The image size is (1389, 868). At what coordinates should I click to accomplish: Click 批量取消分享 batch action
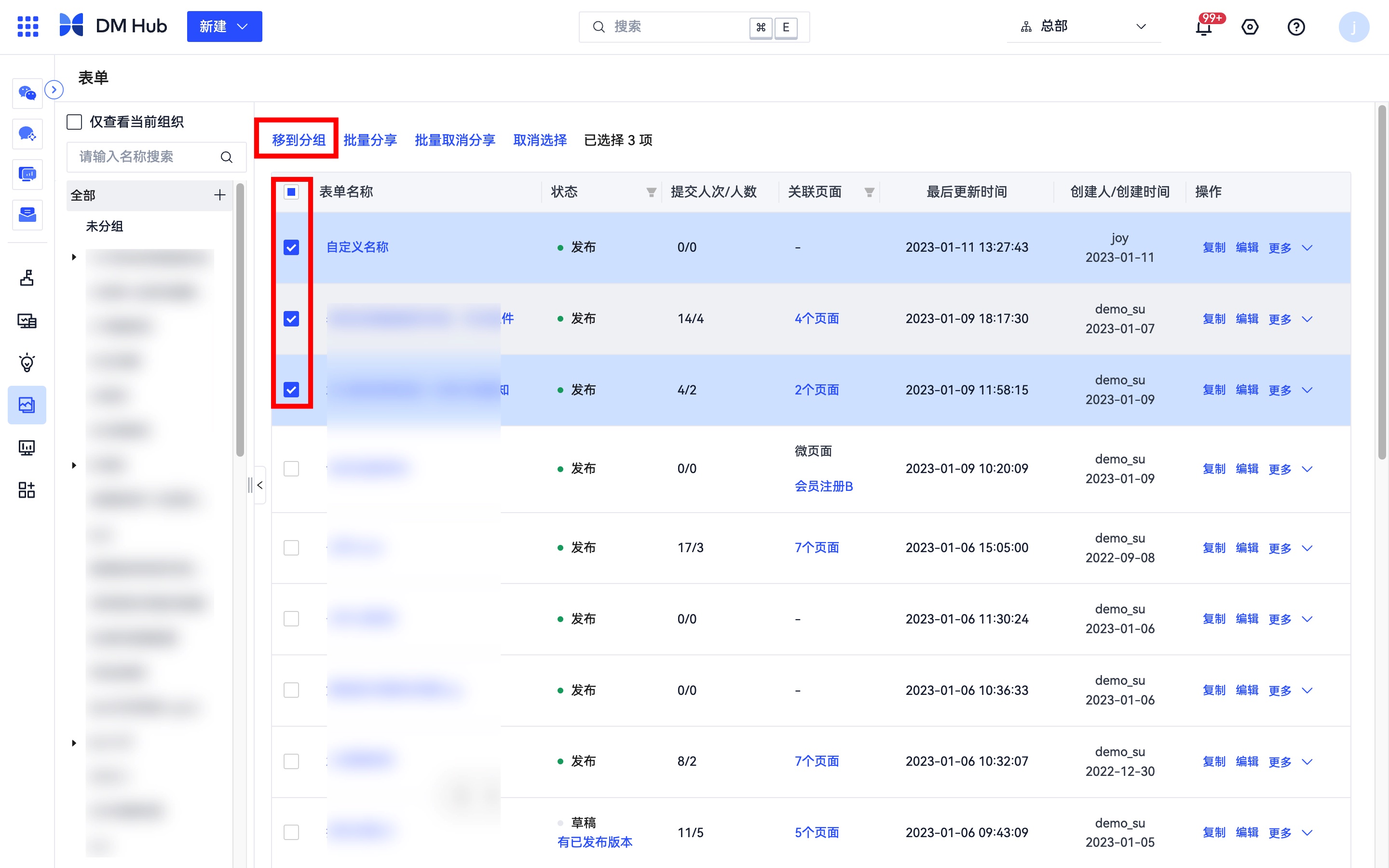[x=455, y=140]
